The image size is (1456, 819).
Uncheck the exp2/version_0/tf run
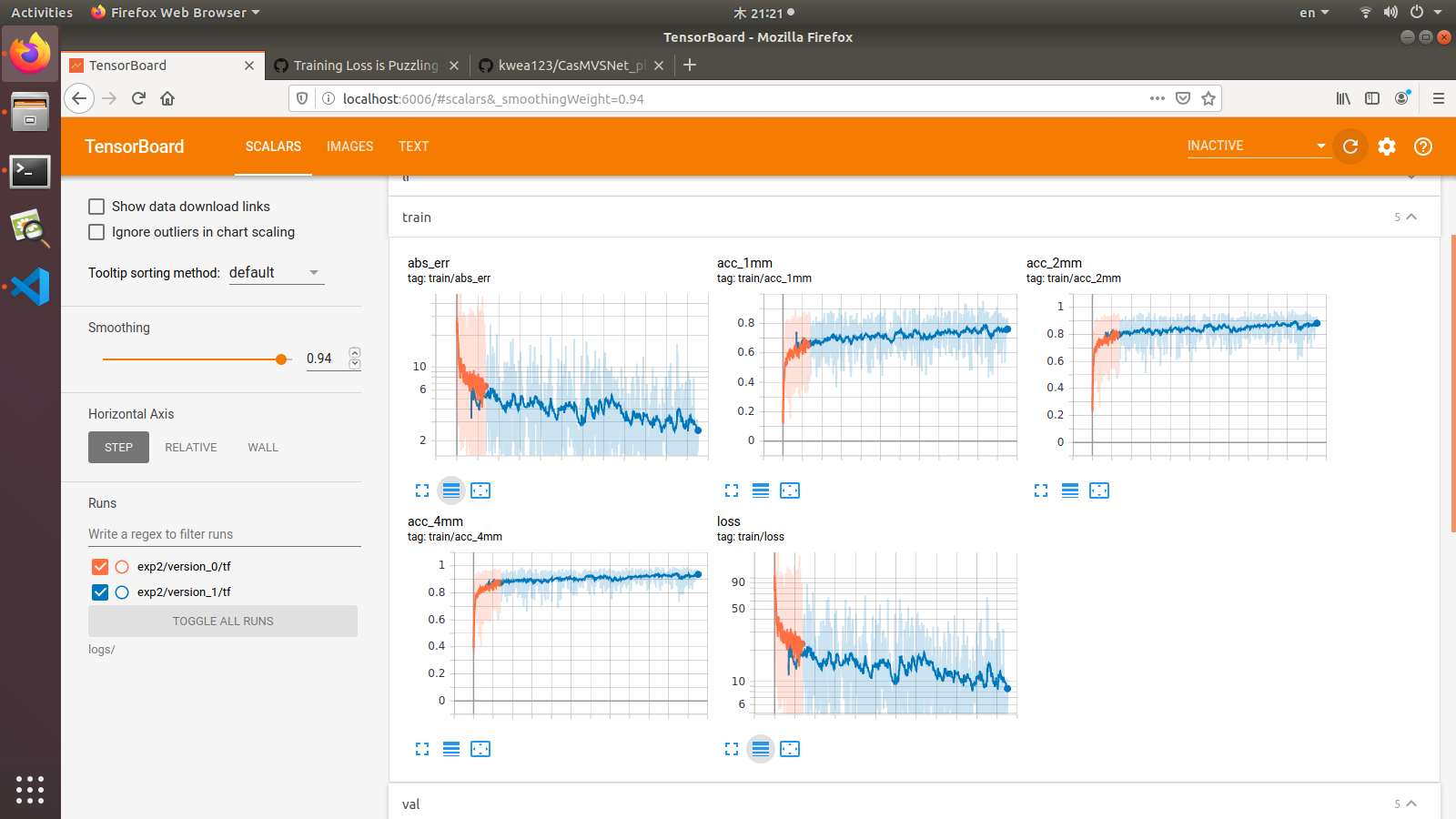pos(100,567)
